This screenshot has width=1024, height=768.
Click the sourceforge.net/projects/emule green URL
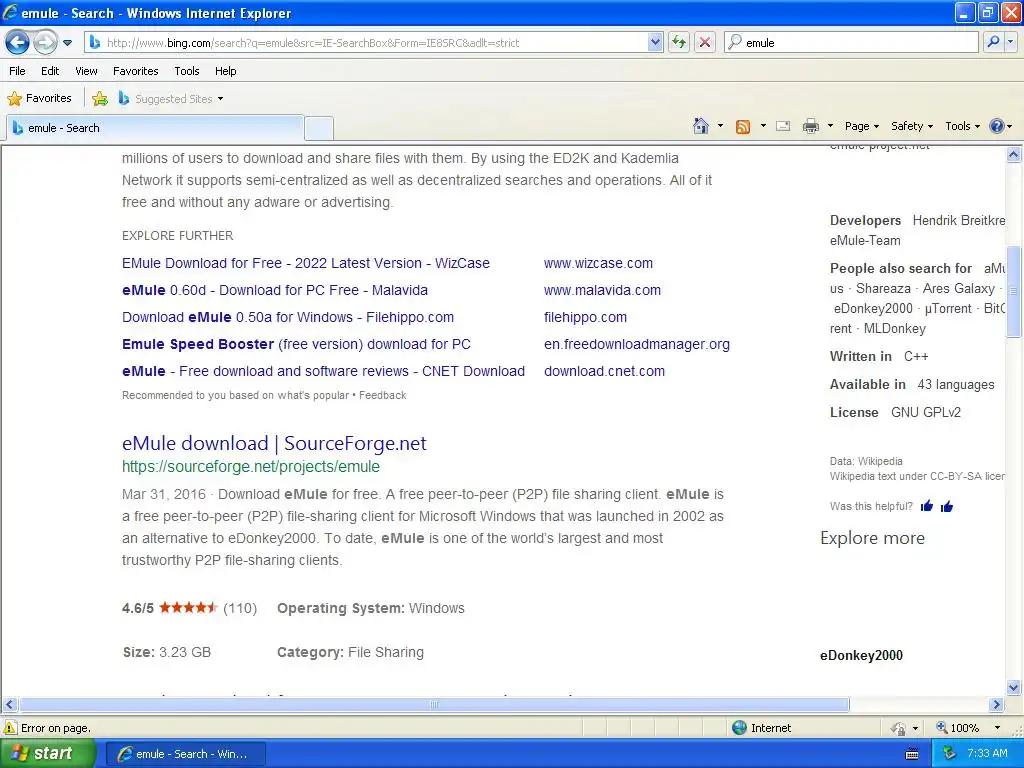click(251, 466)
